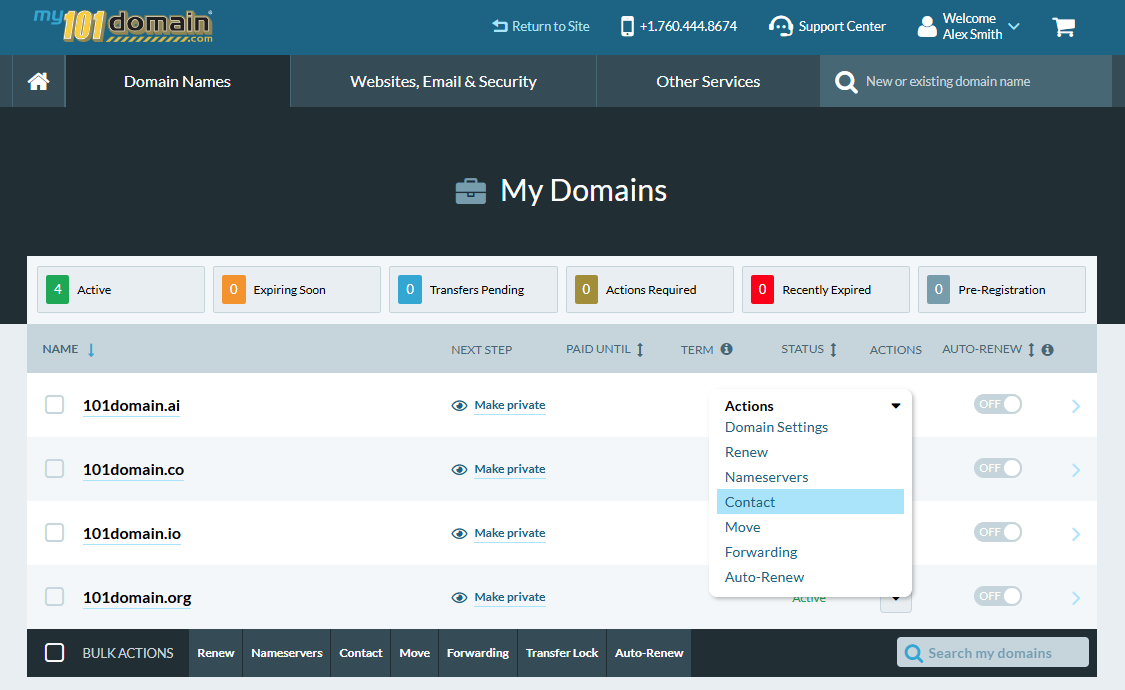Click the briefcase icon beside My Domains heading
The width and height of the screenshot is (1125, 690).
(472, 189)
